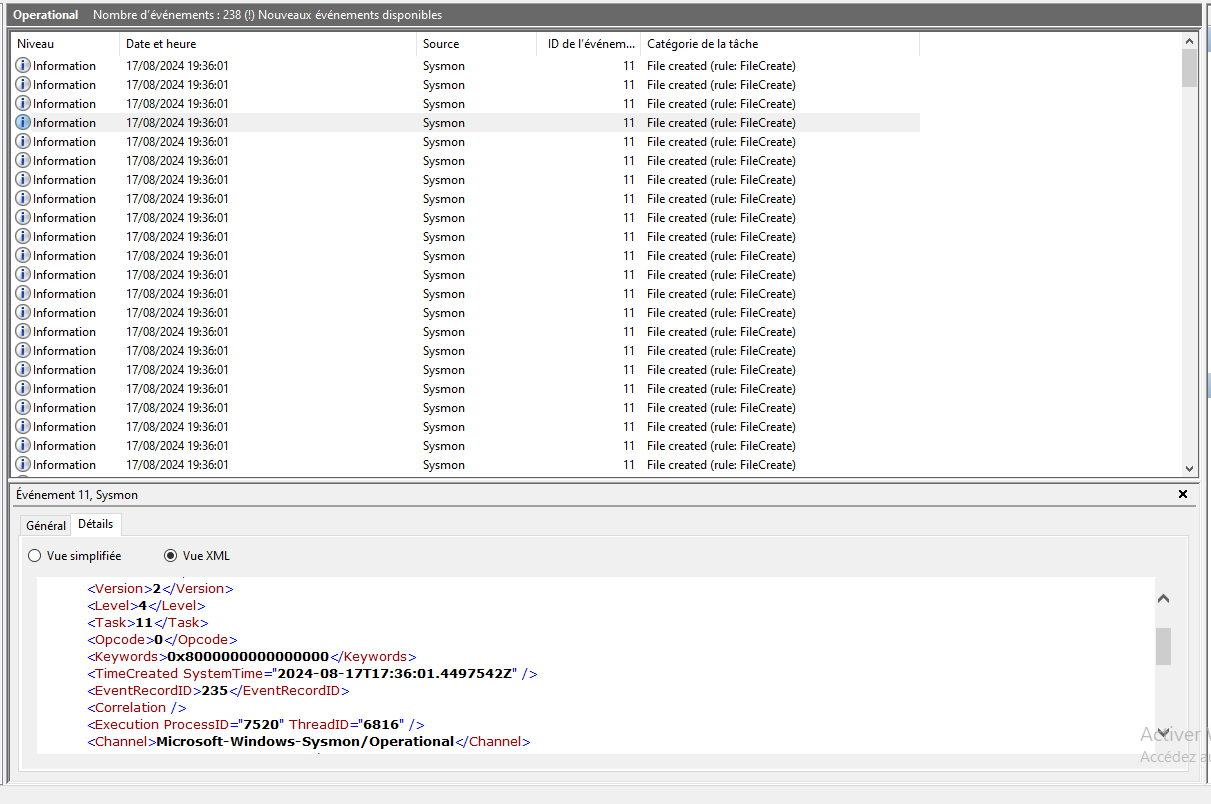Sort by Date et heure column header
Screen dimensions: 1211x804
click(268, 44)
